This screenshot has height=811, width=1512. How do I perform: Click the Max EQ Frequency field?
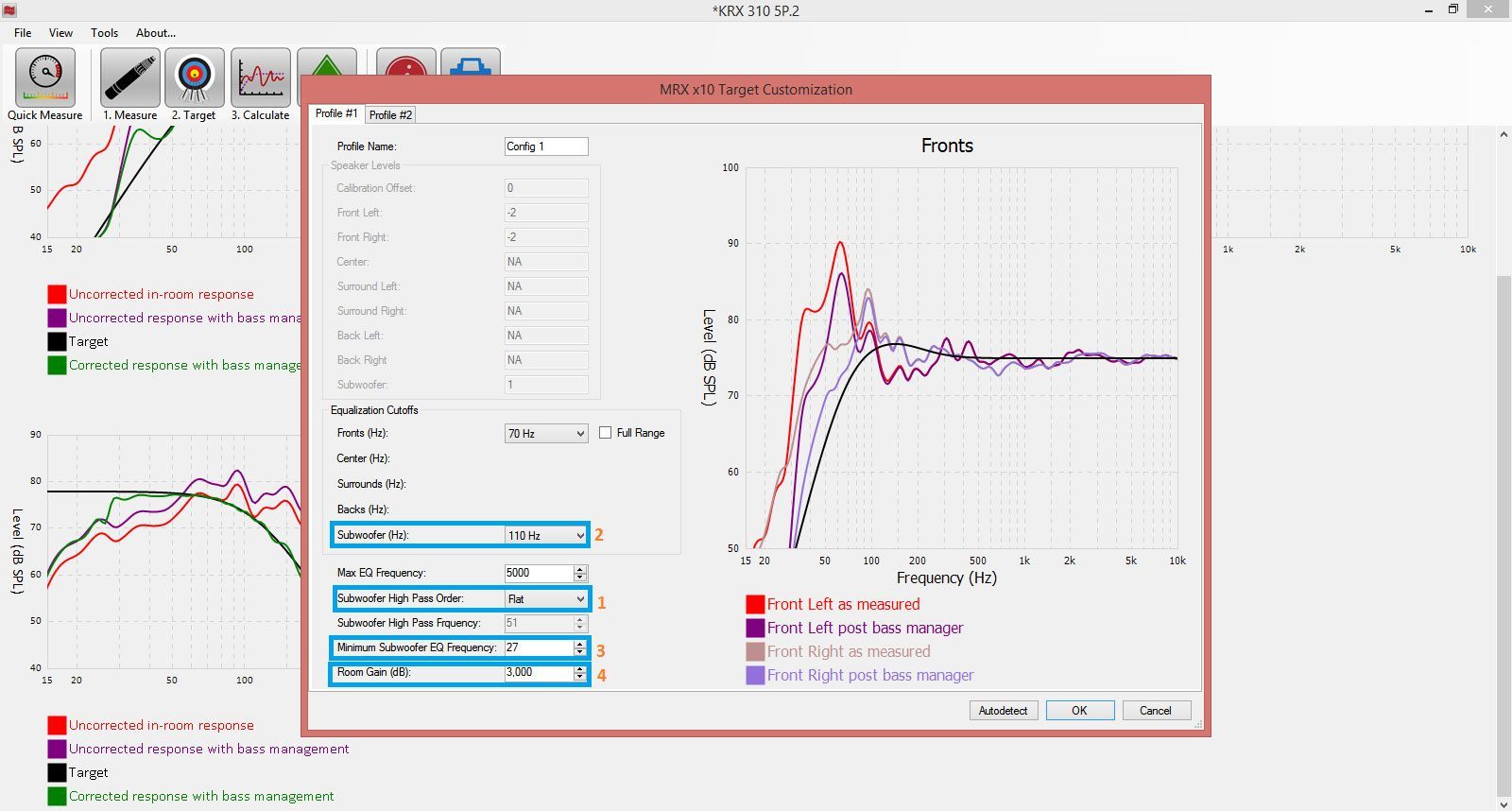pyautogui.click(x=539, y=573)
